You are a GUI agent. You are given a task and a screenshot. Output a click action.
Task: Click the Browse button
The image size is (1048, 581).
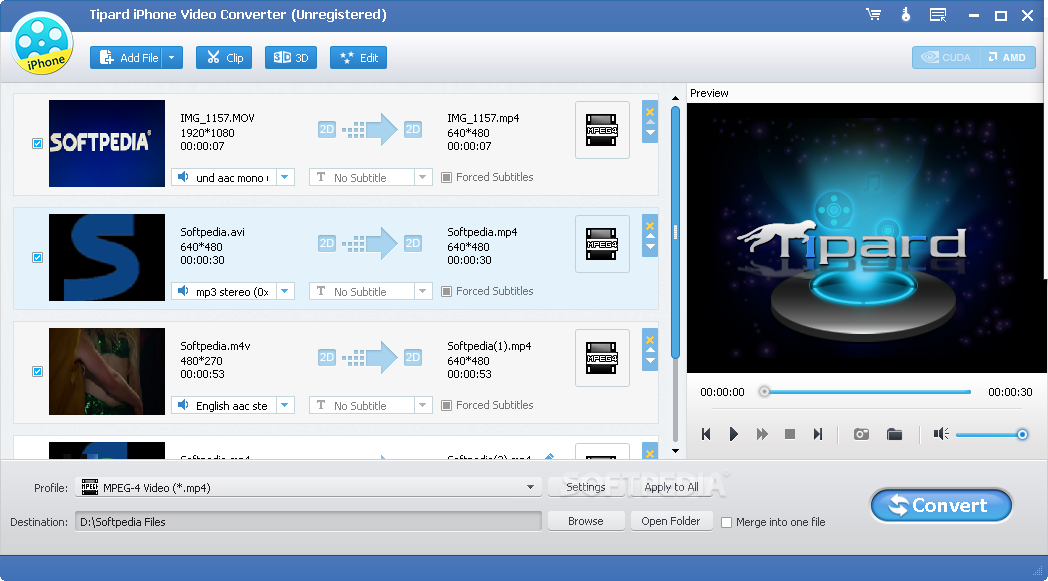tap(585, 521)
